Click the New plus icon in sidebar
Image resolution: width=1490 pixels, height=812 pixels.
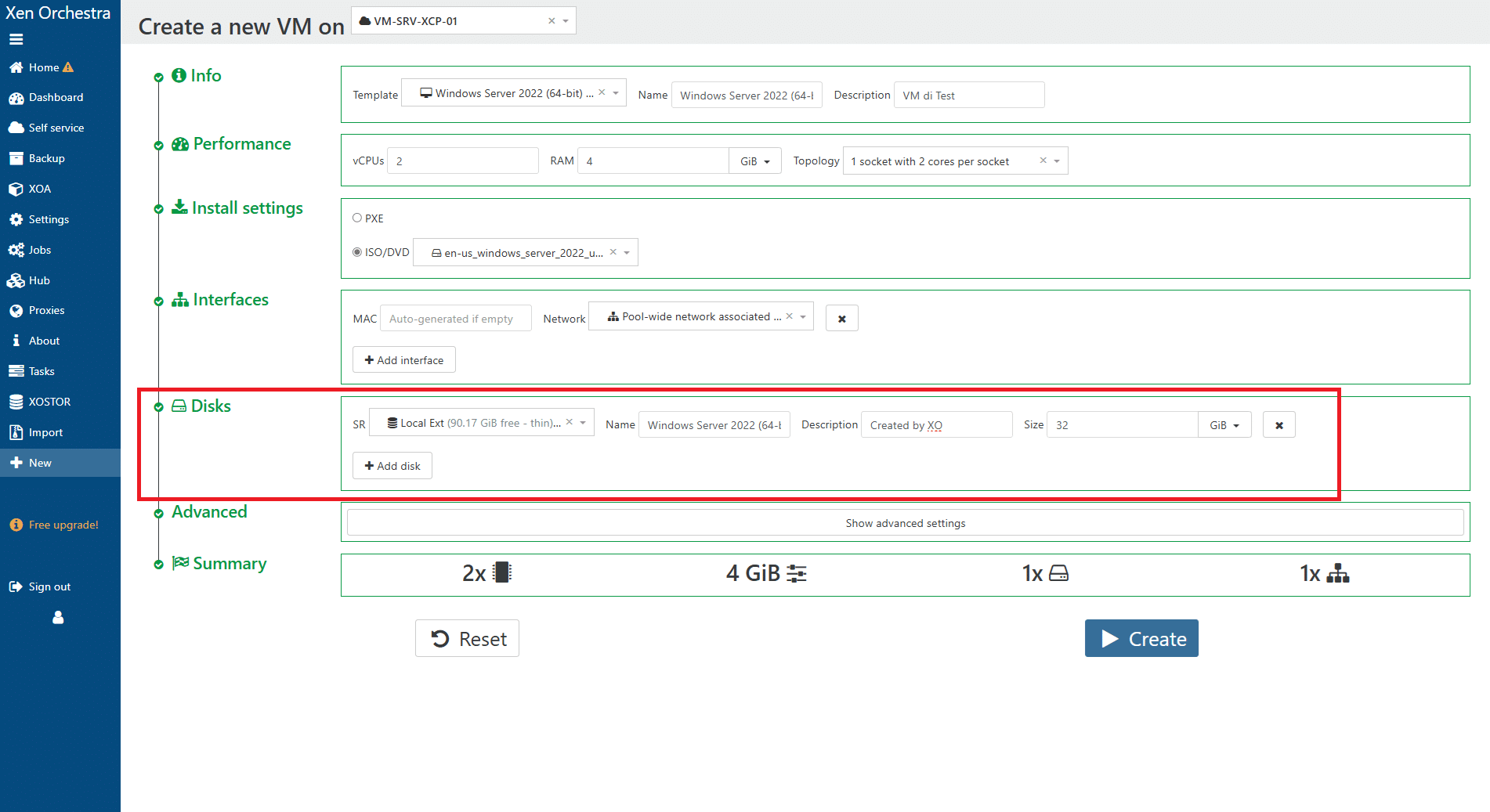(x=16, y=463)
